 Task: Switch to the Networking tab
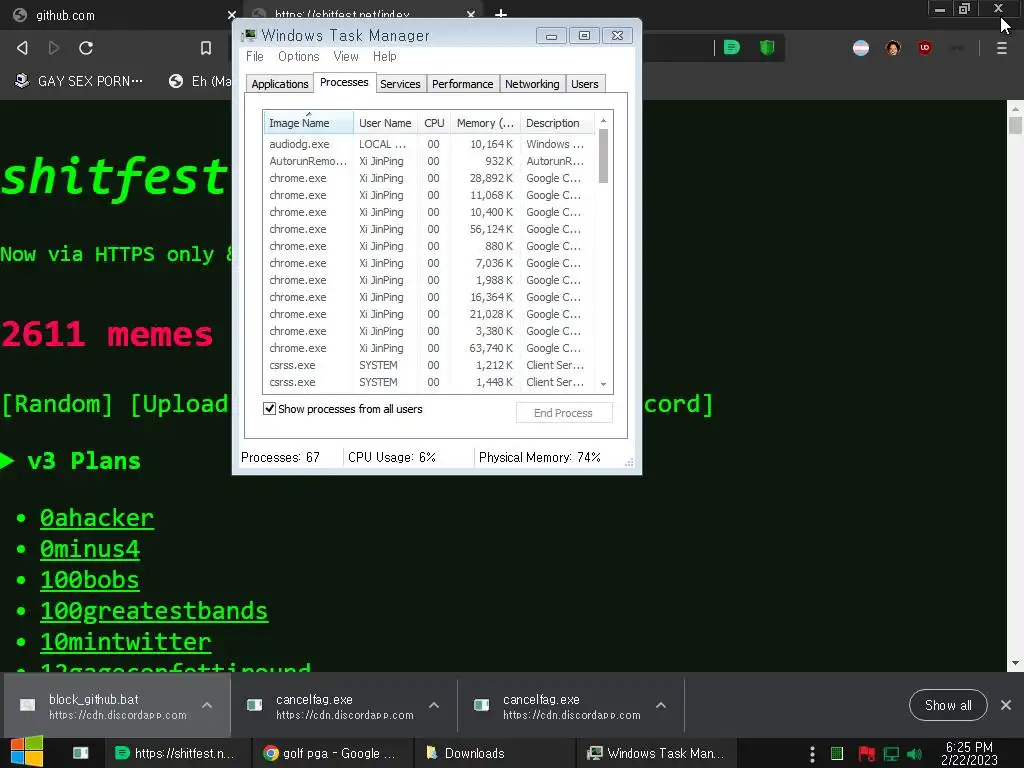click(x=532, y=84)
